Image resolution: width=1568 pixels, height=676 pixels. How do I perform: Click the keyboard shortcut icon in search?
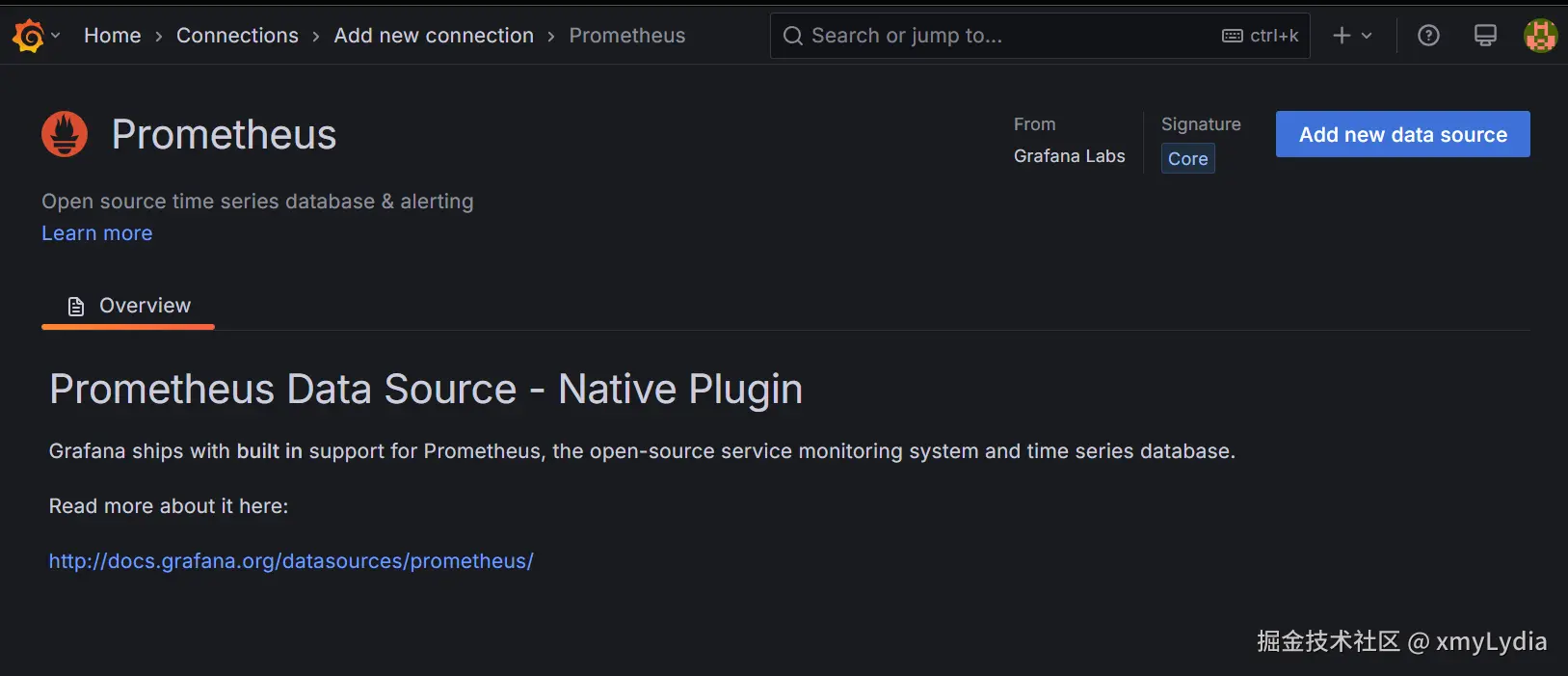(x=1232, y=36)
